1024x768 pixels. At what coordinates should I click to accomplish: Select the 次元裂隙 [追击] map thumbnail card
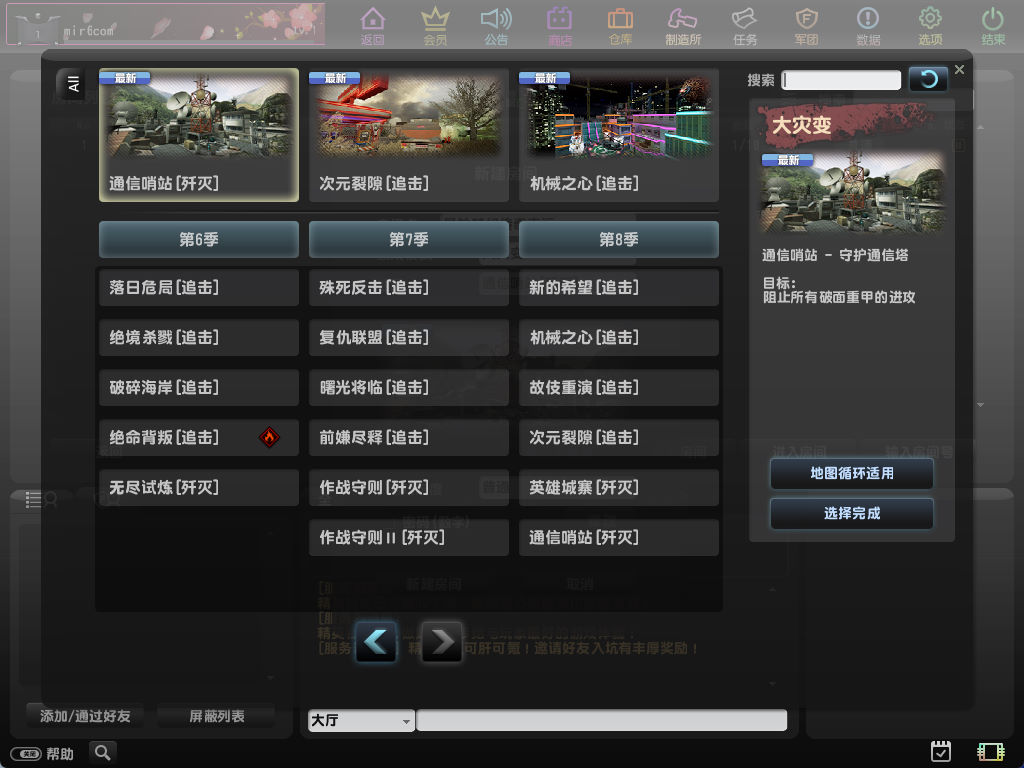[409, 135]
